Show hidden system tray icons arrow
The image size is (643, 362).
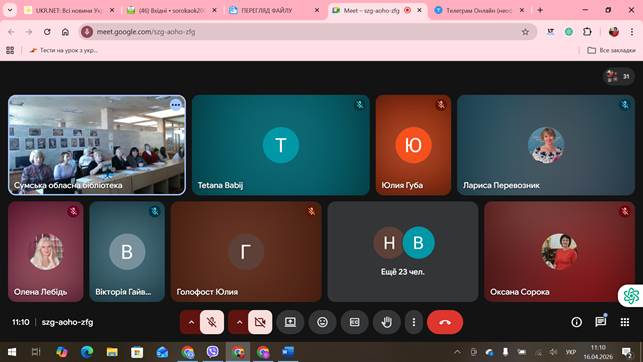[457, 352]
